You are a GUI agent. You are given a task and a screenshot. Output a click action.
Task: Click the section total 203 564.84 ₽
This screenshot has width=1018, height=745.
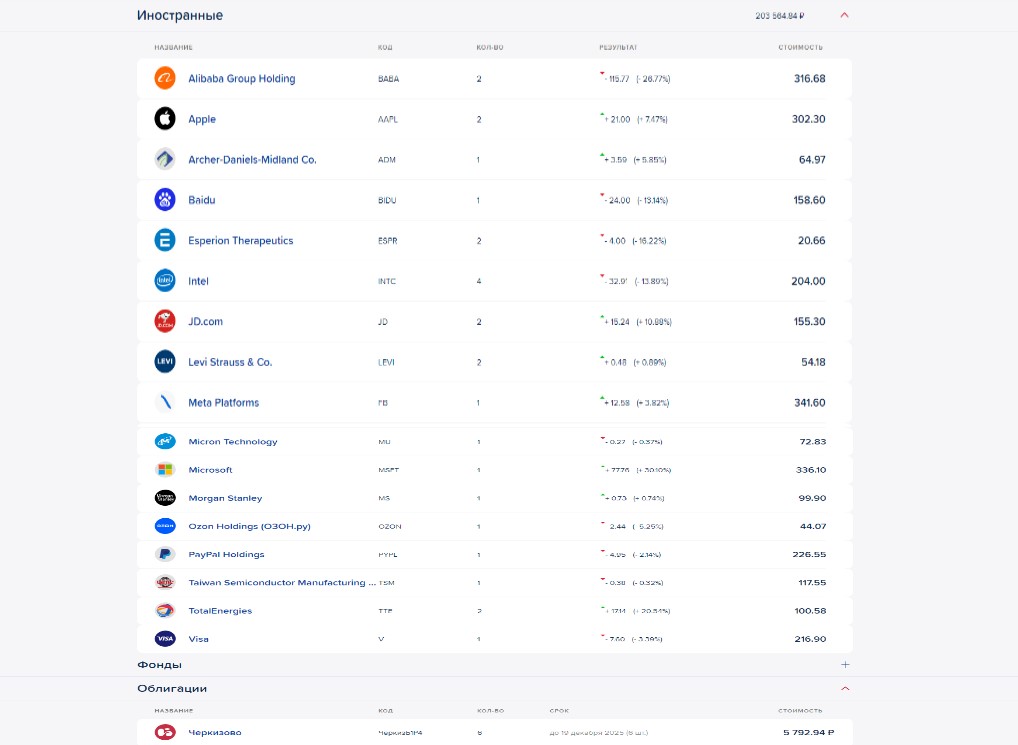click(780, 16)
